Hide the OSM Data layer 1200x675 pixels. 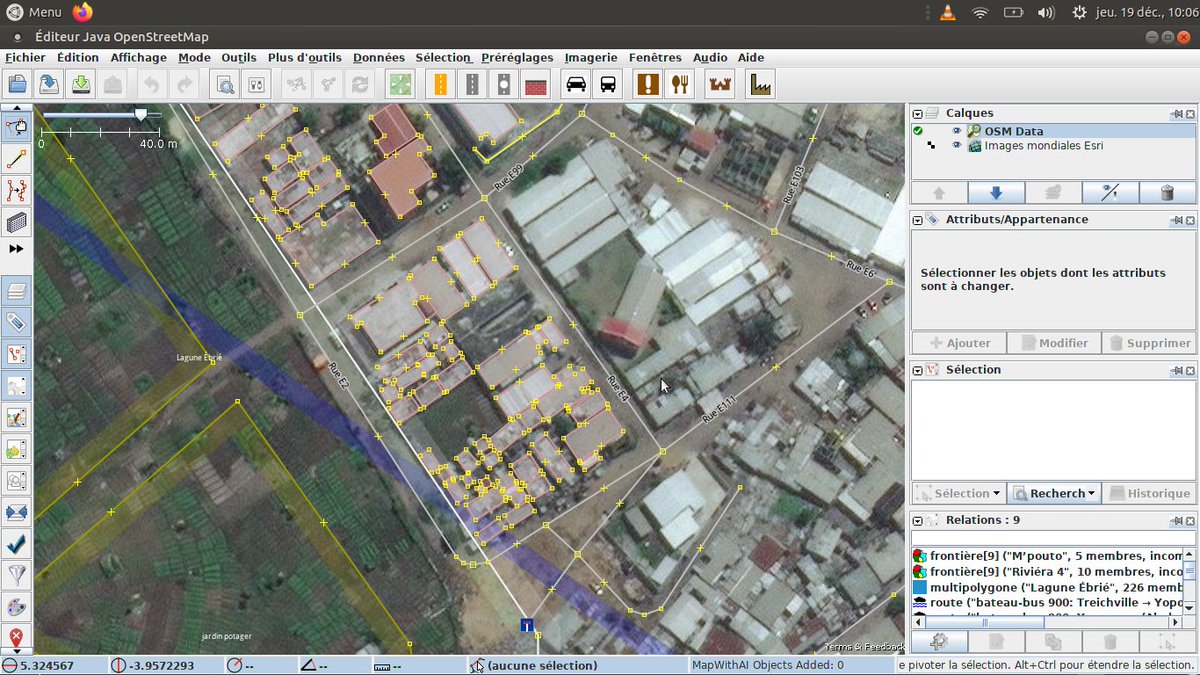pos(957,131)
